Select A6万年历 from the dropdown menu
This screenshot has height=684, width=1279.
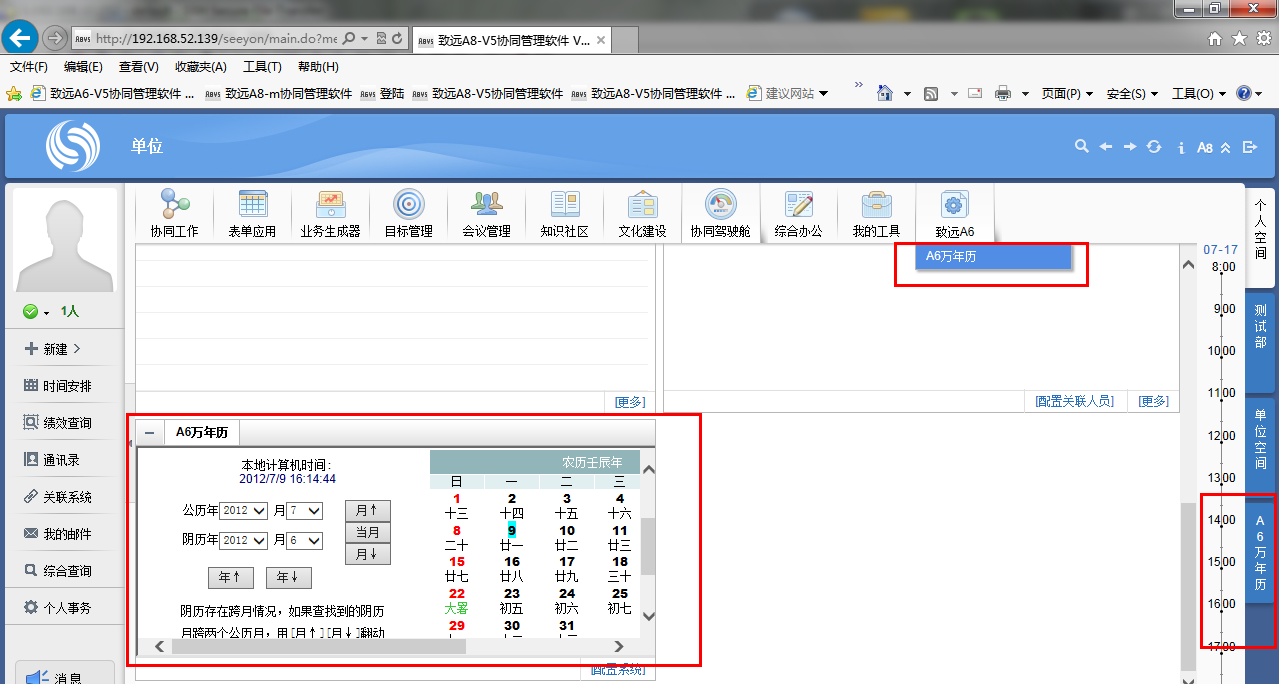click(x=992, y=256)
